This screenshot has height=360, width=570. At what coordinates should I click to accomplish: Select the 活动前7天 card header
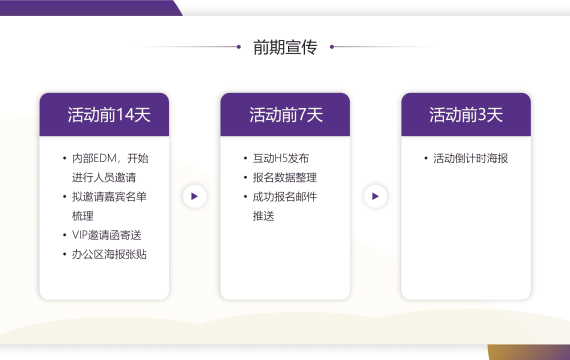point(285,115)
